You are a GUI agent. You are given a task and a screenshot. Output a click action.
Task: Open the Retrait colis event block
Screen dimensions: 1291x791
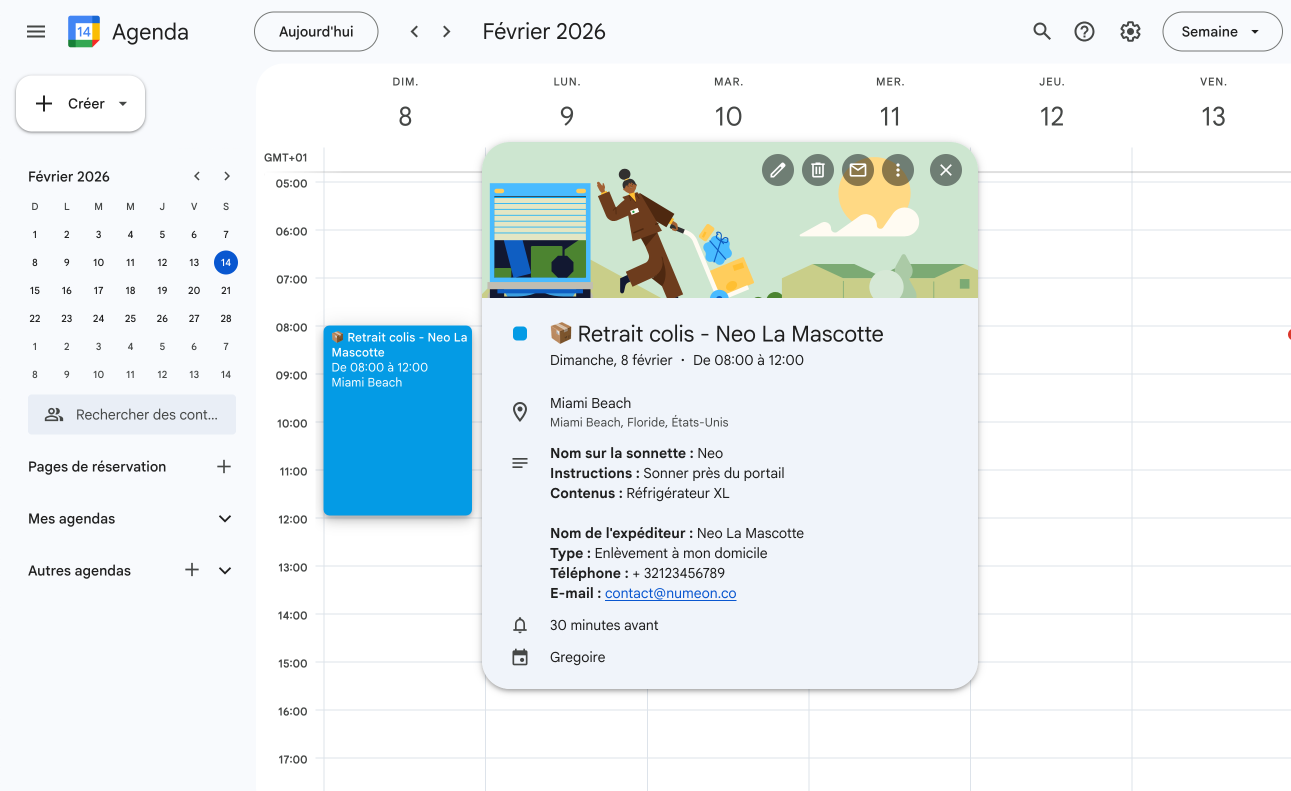397,421
